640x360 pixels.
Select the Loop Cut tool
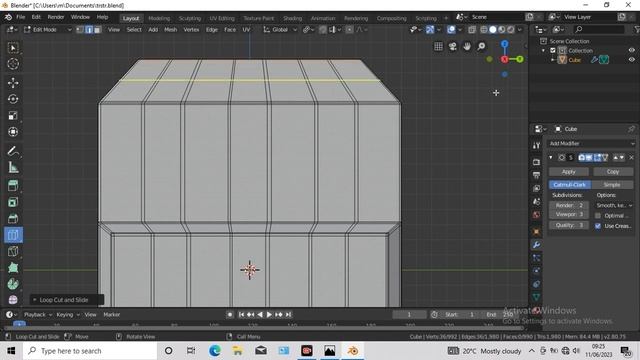pos(13,235)
